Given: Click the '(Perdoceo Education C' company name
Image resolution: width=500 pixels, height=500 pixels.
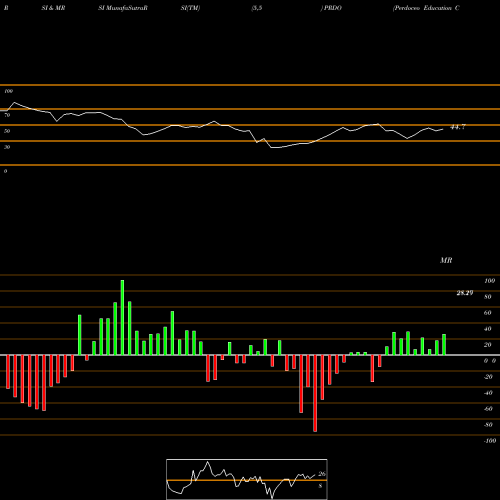Looking at the screenshot, I should tap(426, 8).
